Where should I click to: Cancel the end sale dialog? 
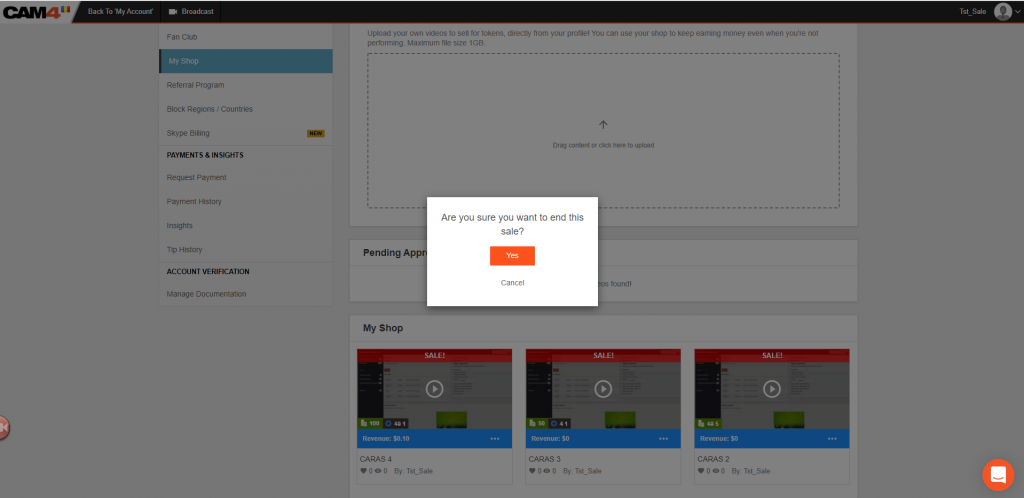[512, 283]
